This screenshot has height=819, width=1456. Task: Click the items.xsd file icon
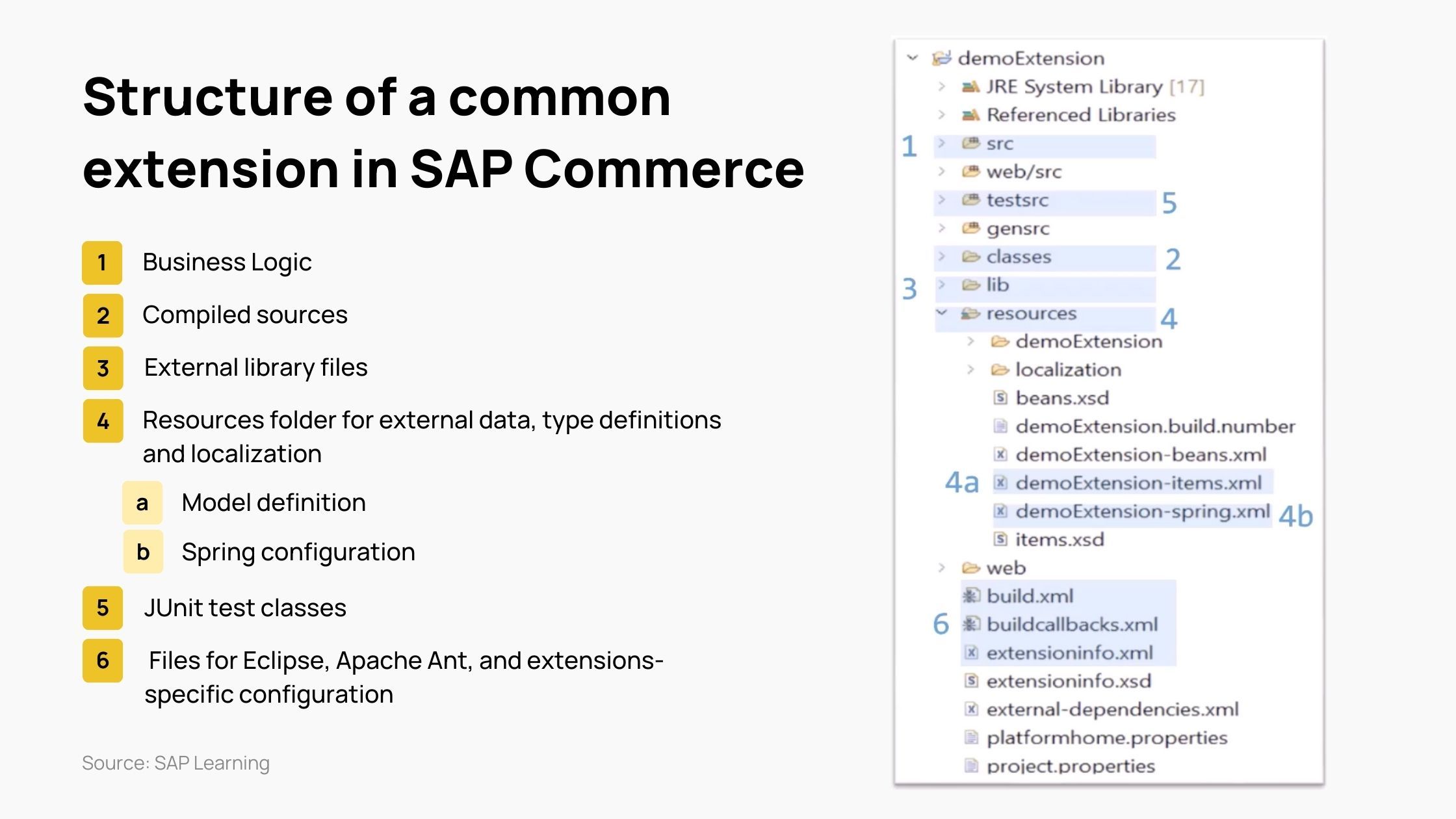pos(1001,539)
